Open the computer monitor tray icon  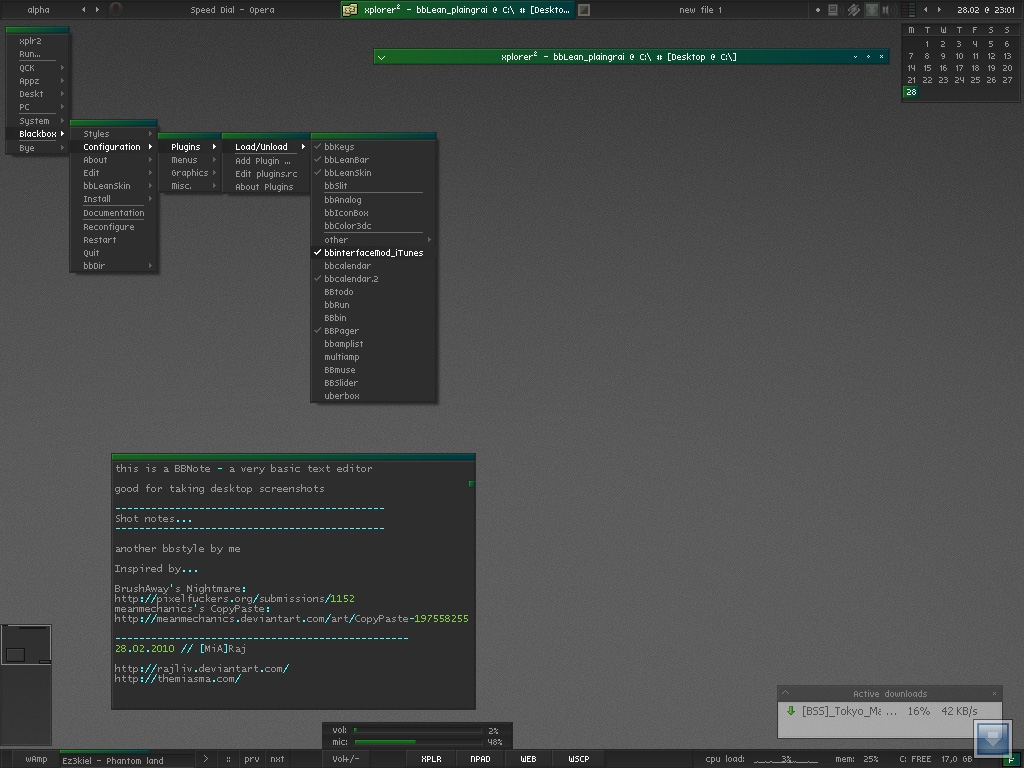pyautogui.click(x=833, y=10)
